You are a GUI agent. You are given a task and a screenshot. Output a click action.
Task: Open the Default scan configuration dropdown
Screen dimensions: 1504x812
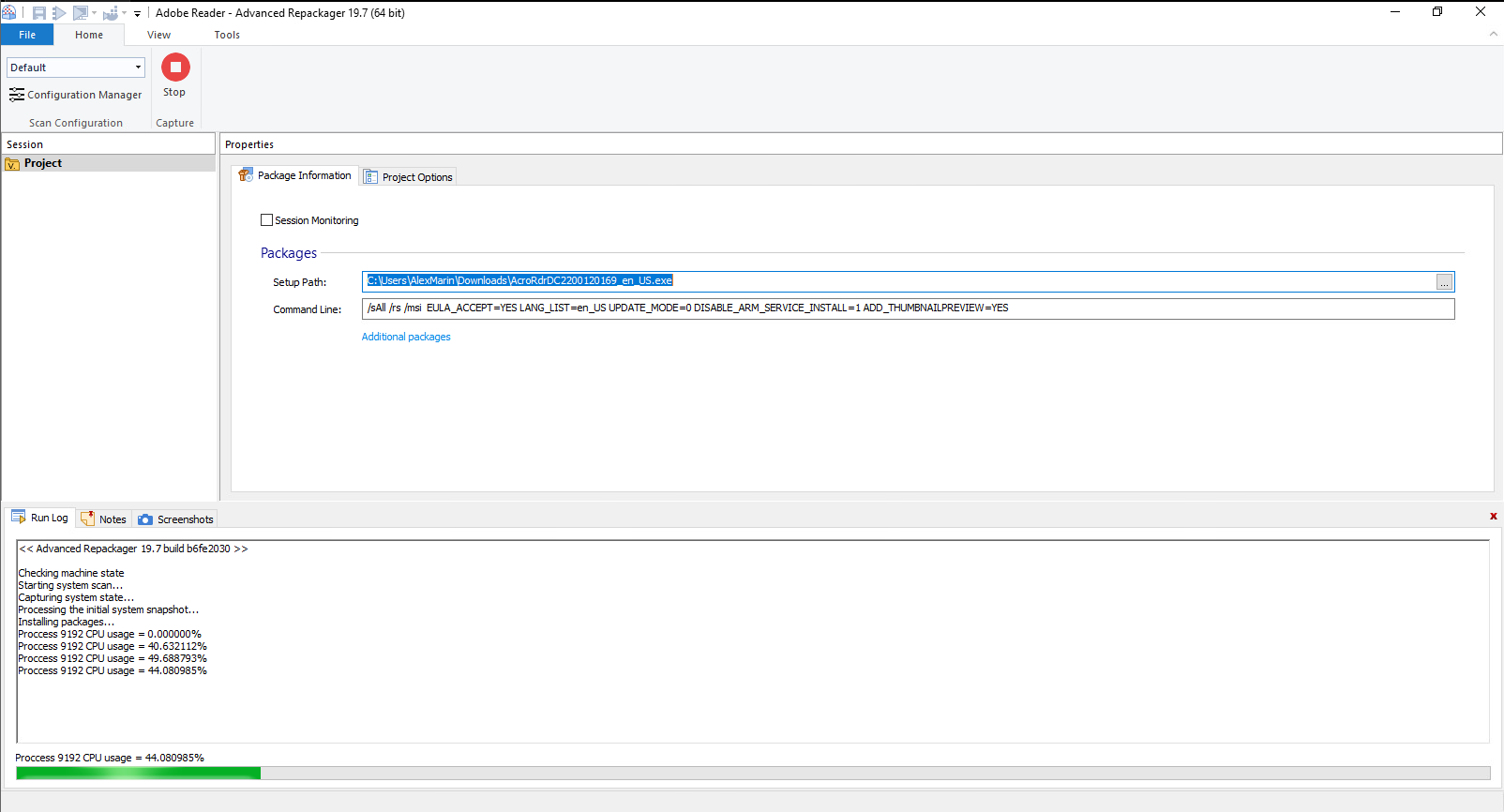pyautogui.click(x=76, y=68)
